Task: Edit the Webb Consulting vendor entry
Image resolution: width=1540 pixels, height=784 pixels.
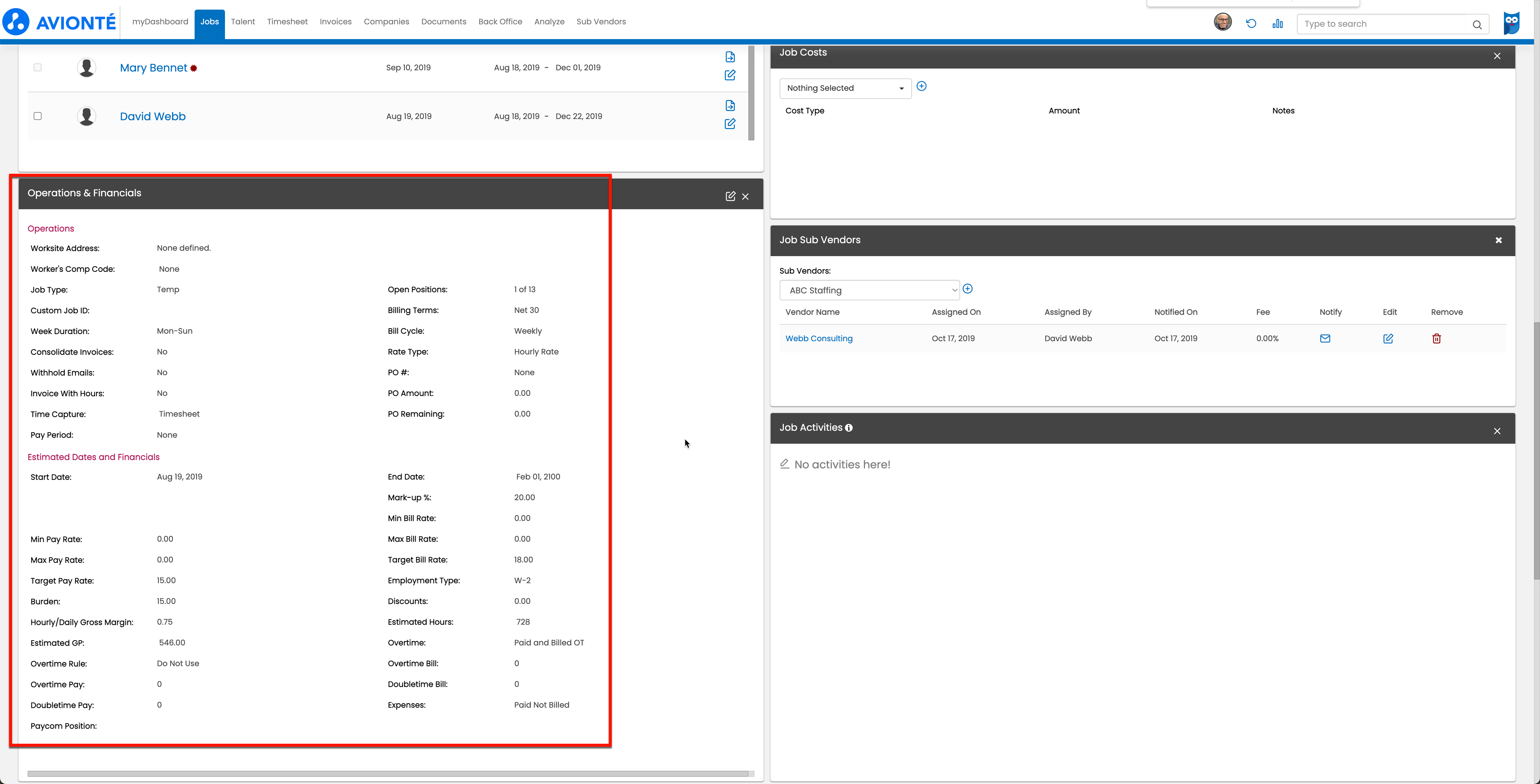Action: 1388,339
